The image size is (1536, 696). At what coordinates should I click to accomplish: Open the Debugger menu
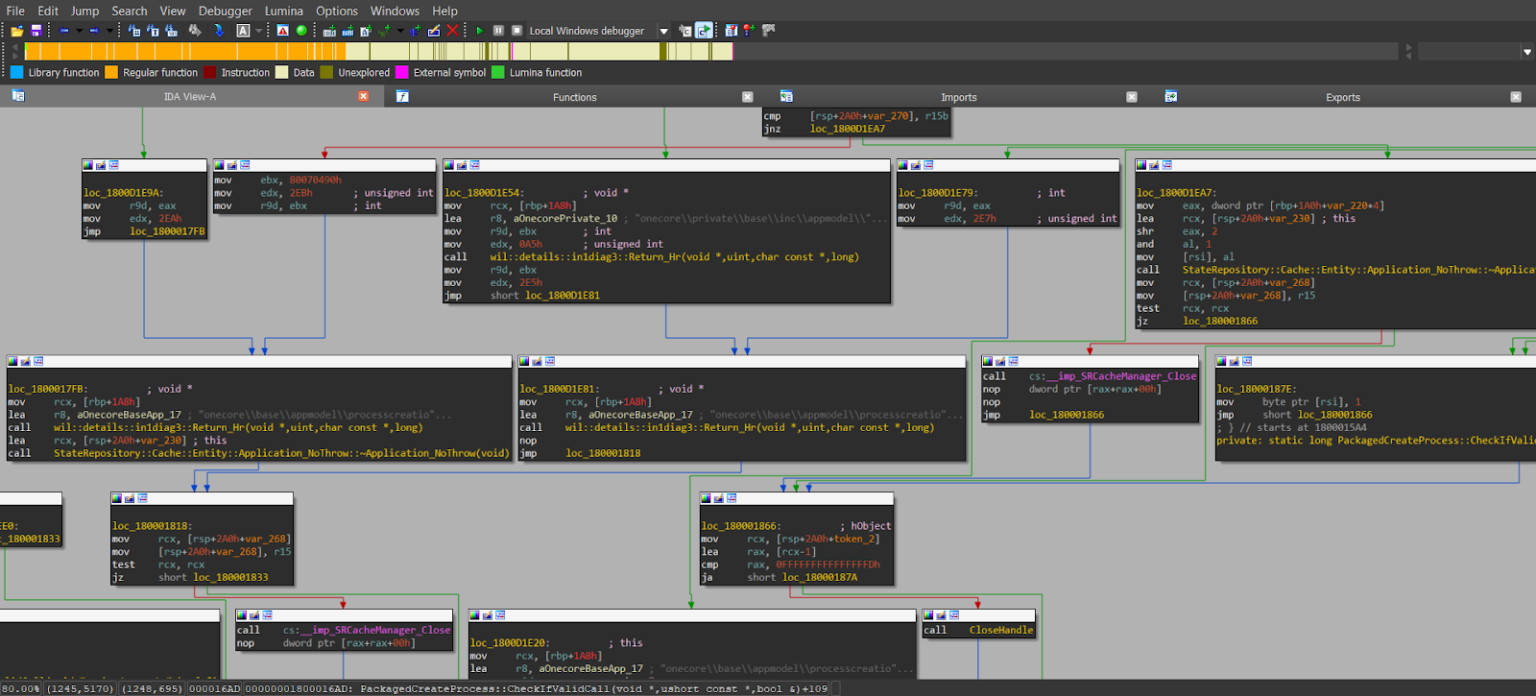click(225, 10)
